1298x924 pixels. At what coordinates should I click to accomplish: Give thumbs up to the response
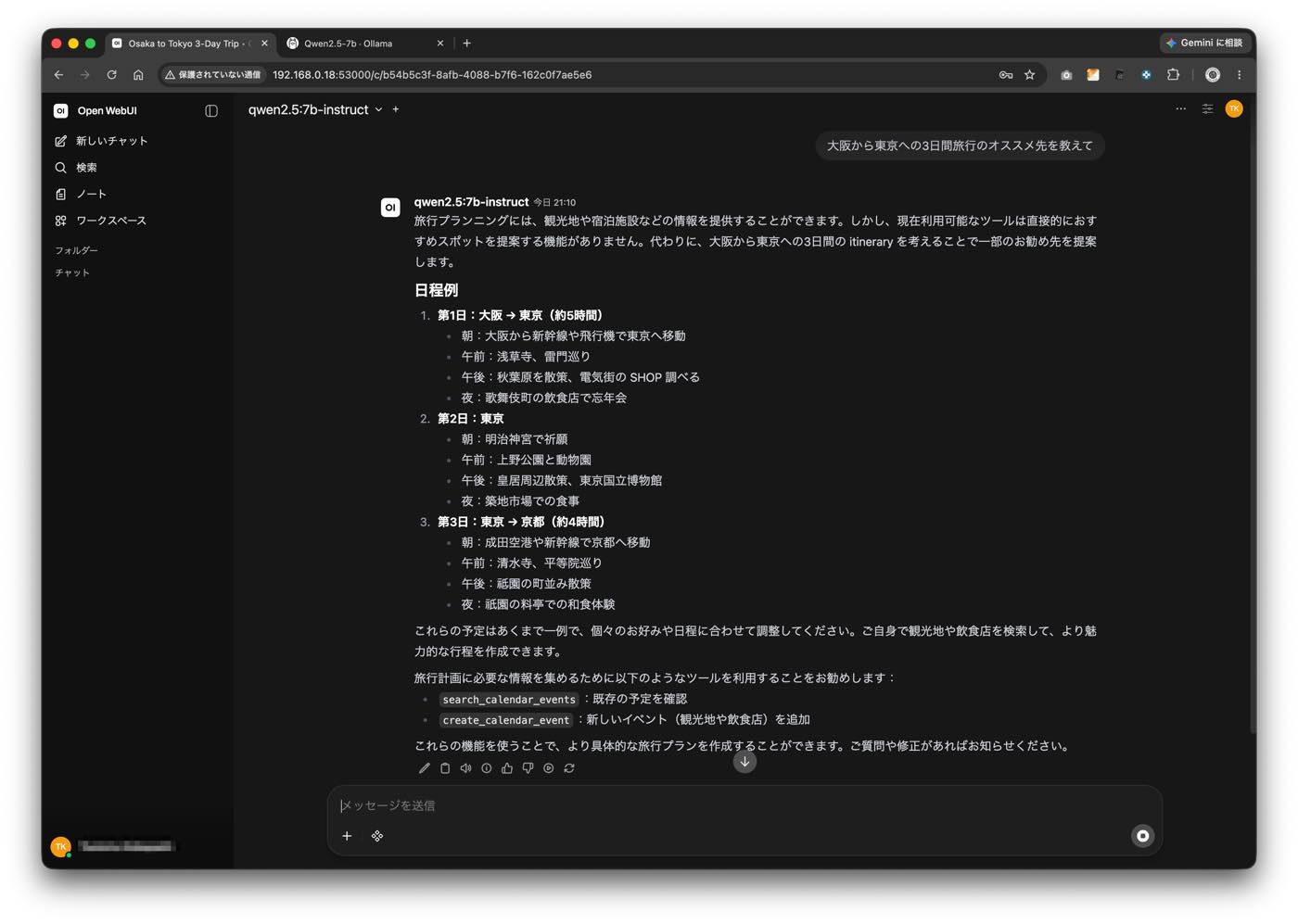click(x=507, y=768)
